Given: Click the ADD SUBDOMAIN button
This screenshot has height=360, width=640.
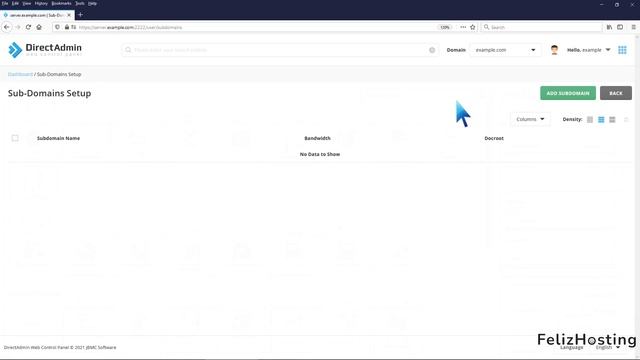Looking at the screenshot, I should [x=568, y=93].
